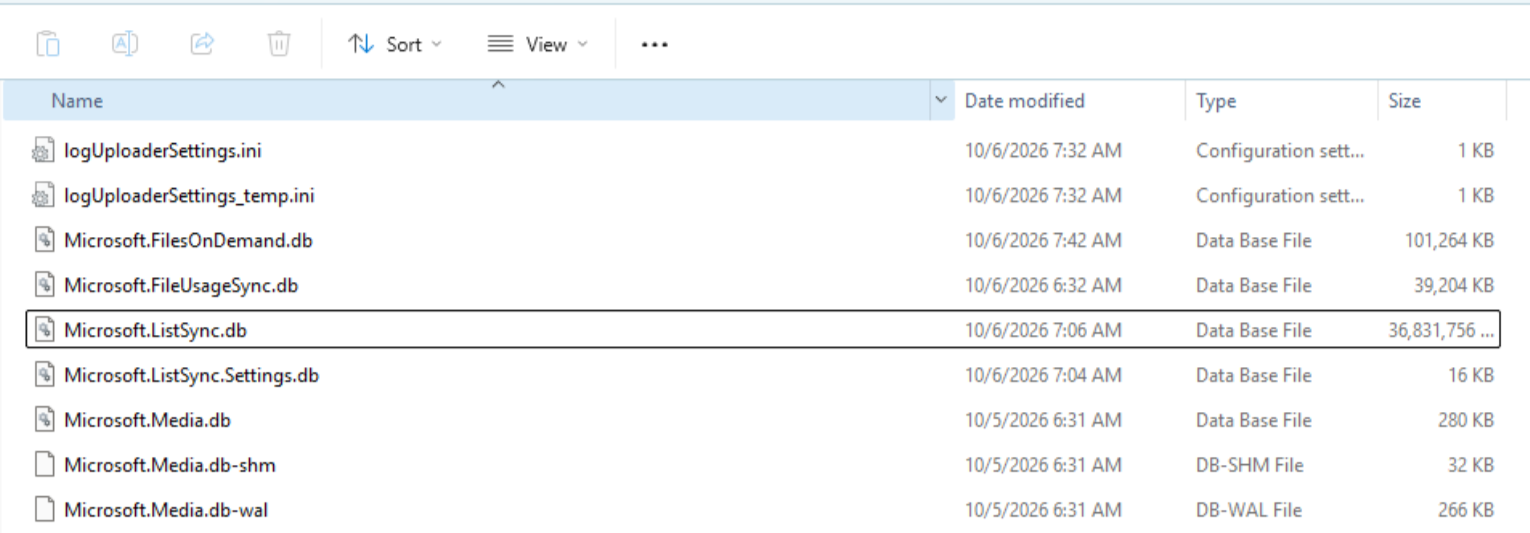Select the icon of Microsoft.ListSync.db
This screenshot has height=533, width=1530.
pos(43,330)
